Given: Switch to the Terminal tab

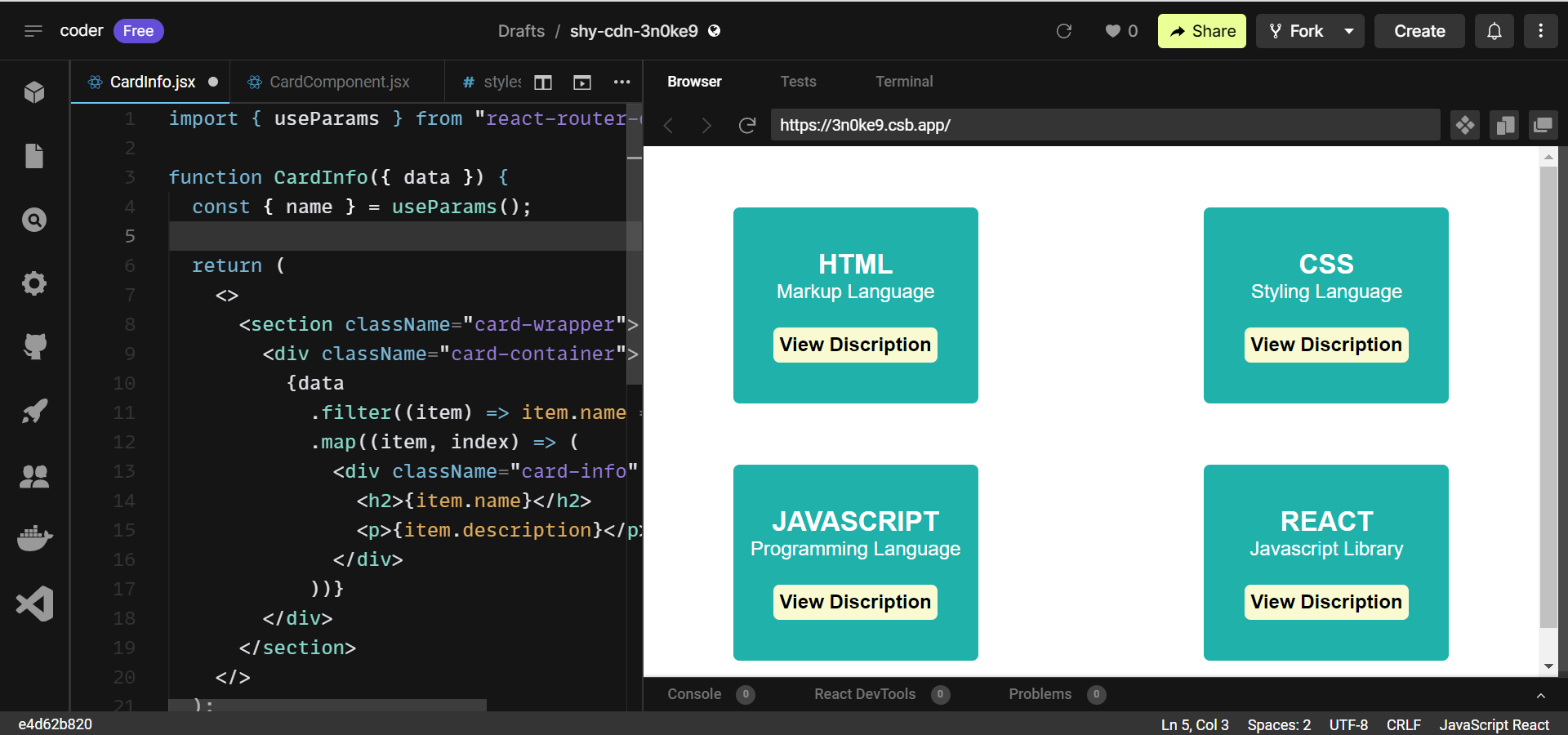Looking at the screenshot, I should coord(903,82).
